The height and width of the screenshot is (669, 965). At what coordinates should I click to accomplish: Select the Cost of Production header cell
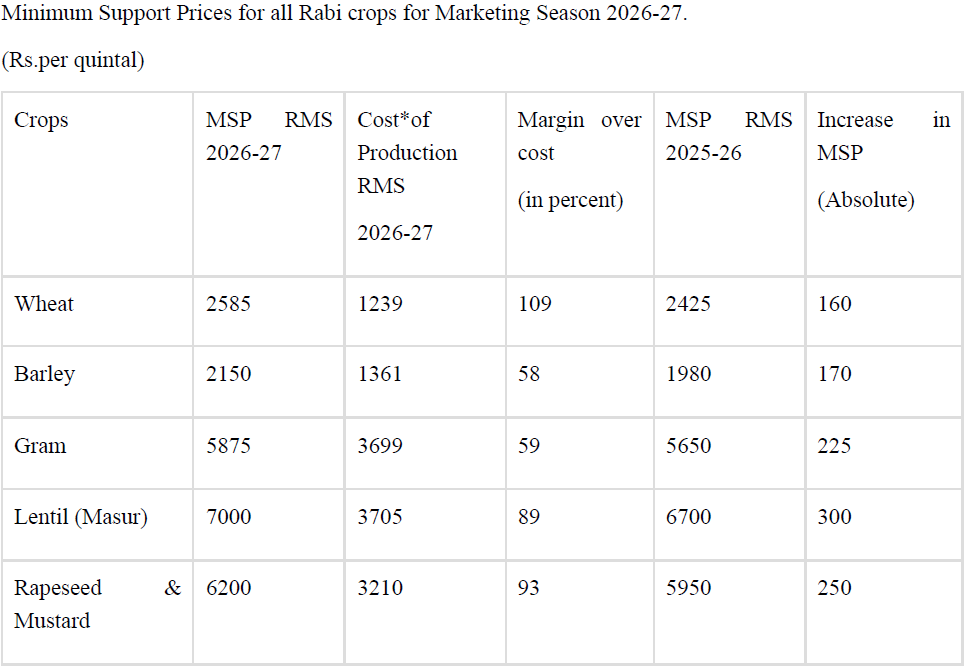pos(407,170)
